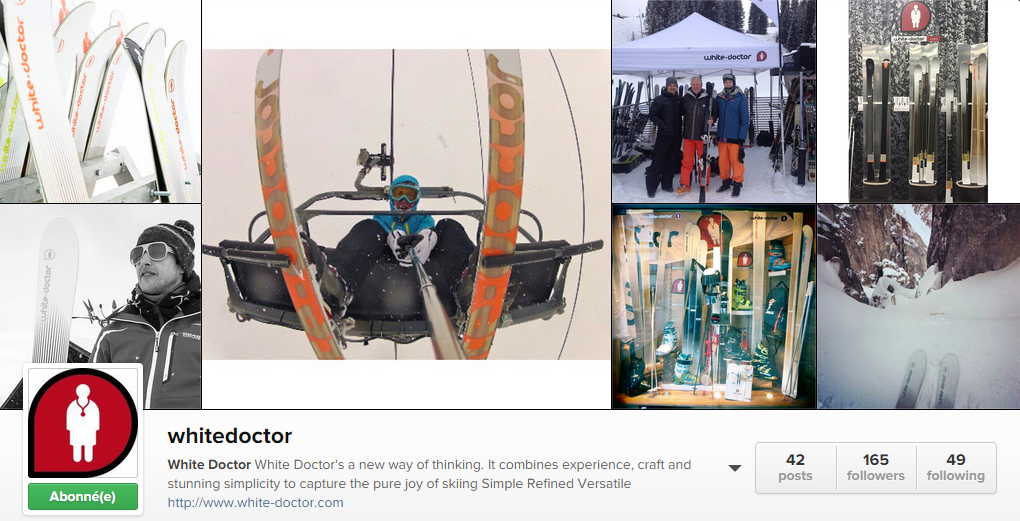1020x521 pixels.
Task: Toggle the green Abonné(e) follow button
Action: pos(83,496)
